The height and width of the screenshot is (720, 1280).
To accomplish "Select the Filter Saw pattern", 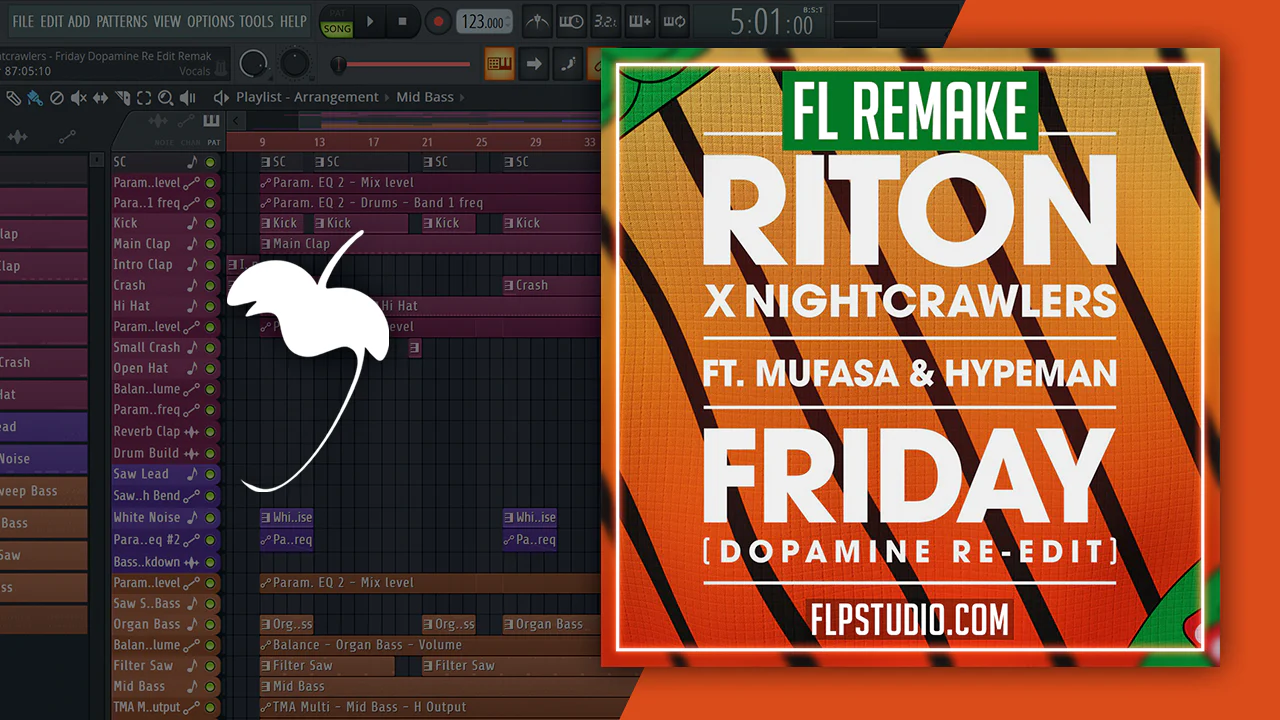I will pos(165,665).
